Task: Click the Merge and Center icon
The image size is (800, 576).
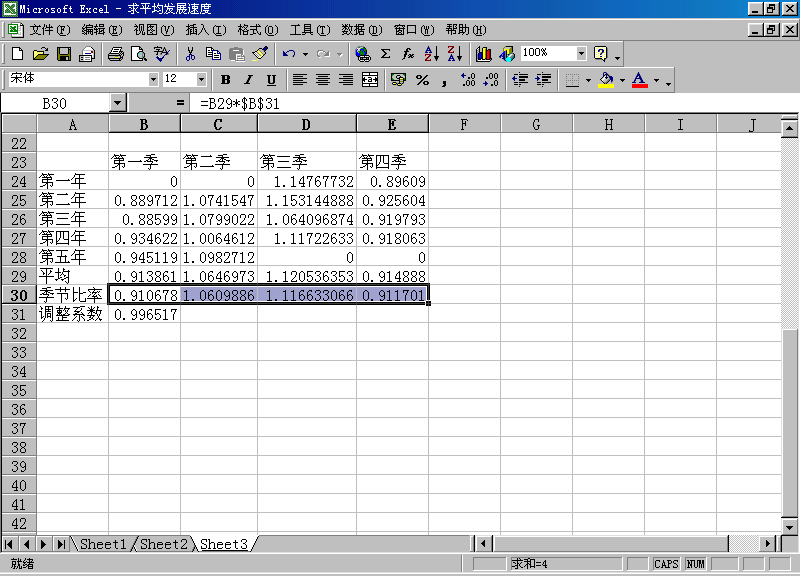Action: (370, 80)
